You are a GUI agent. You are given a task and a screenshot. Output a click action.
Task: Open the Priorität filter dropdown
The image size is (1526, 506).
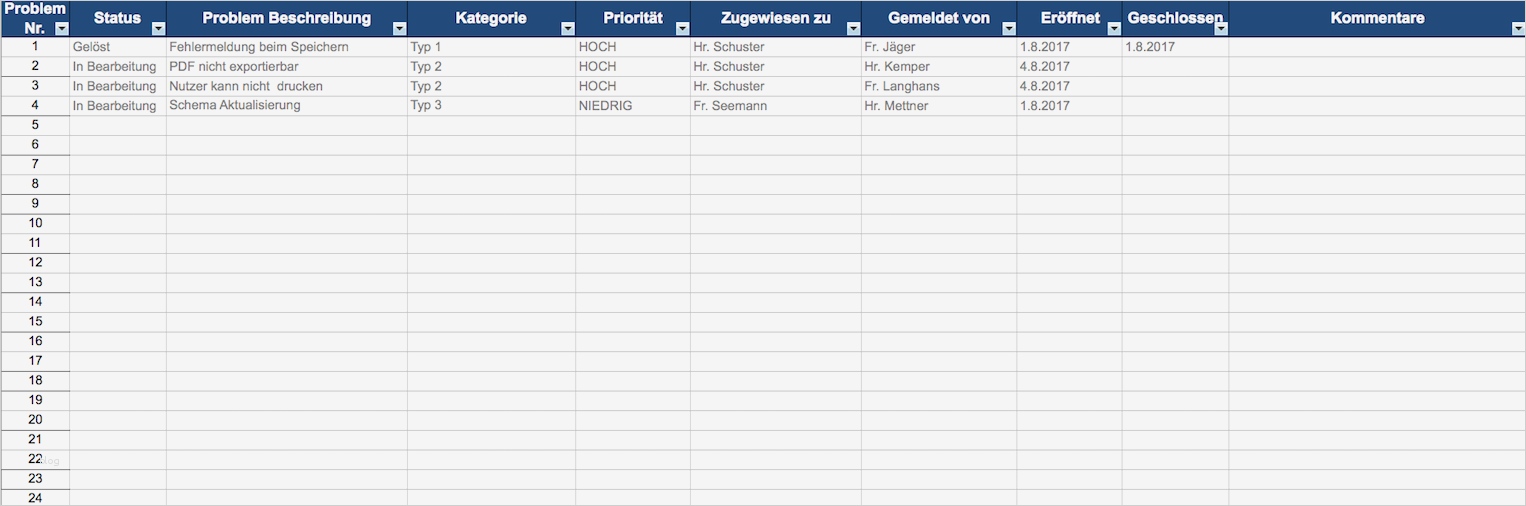pos(682,29)
